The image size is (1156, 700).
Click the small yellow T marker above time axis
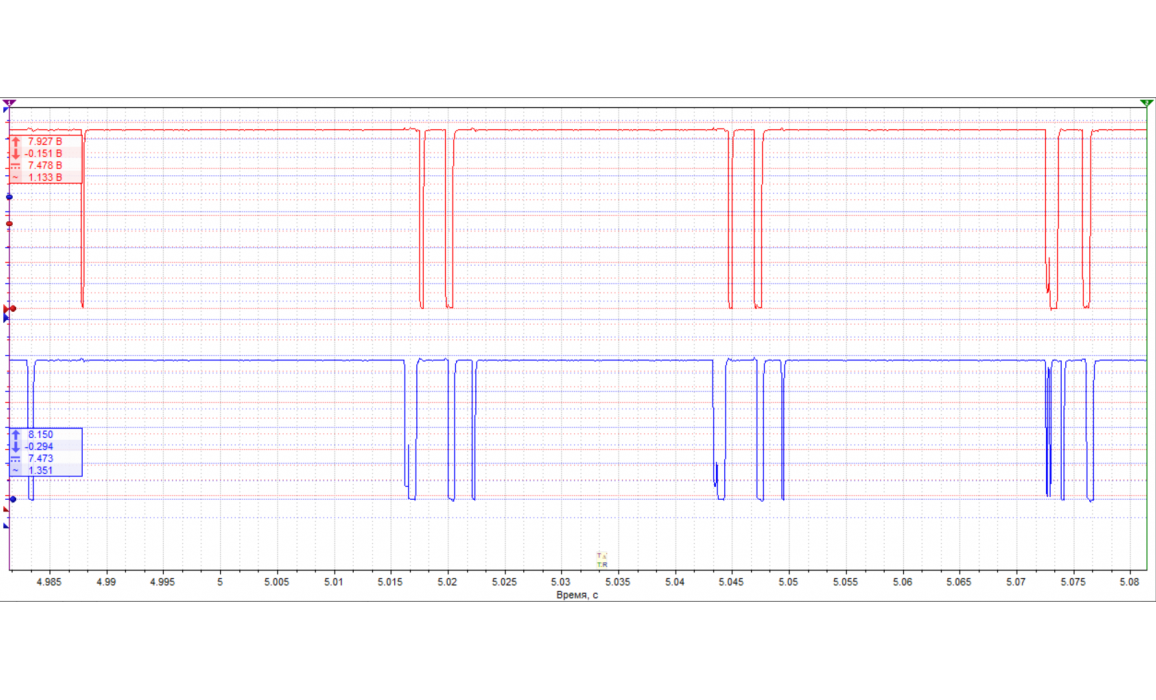(601, 555)
